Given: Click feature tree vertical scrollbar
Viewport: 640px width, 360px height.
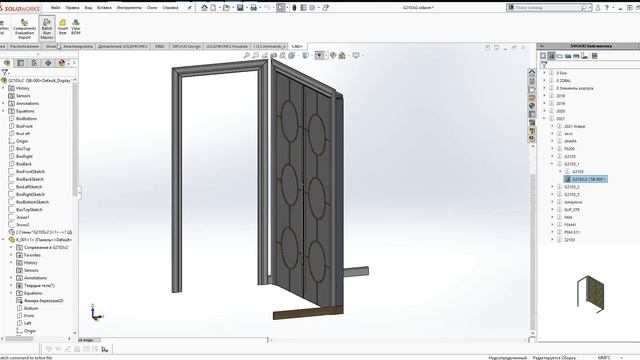Looking at the screenshot, I should pos(75,139).
